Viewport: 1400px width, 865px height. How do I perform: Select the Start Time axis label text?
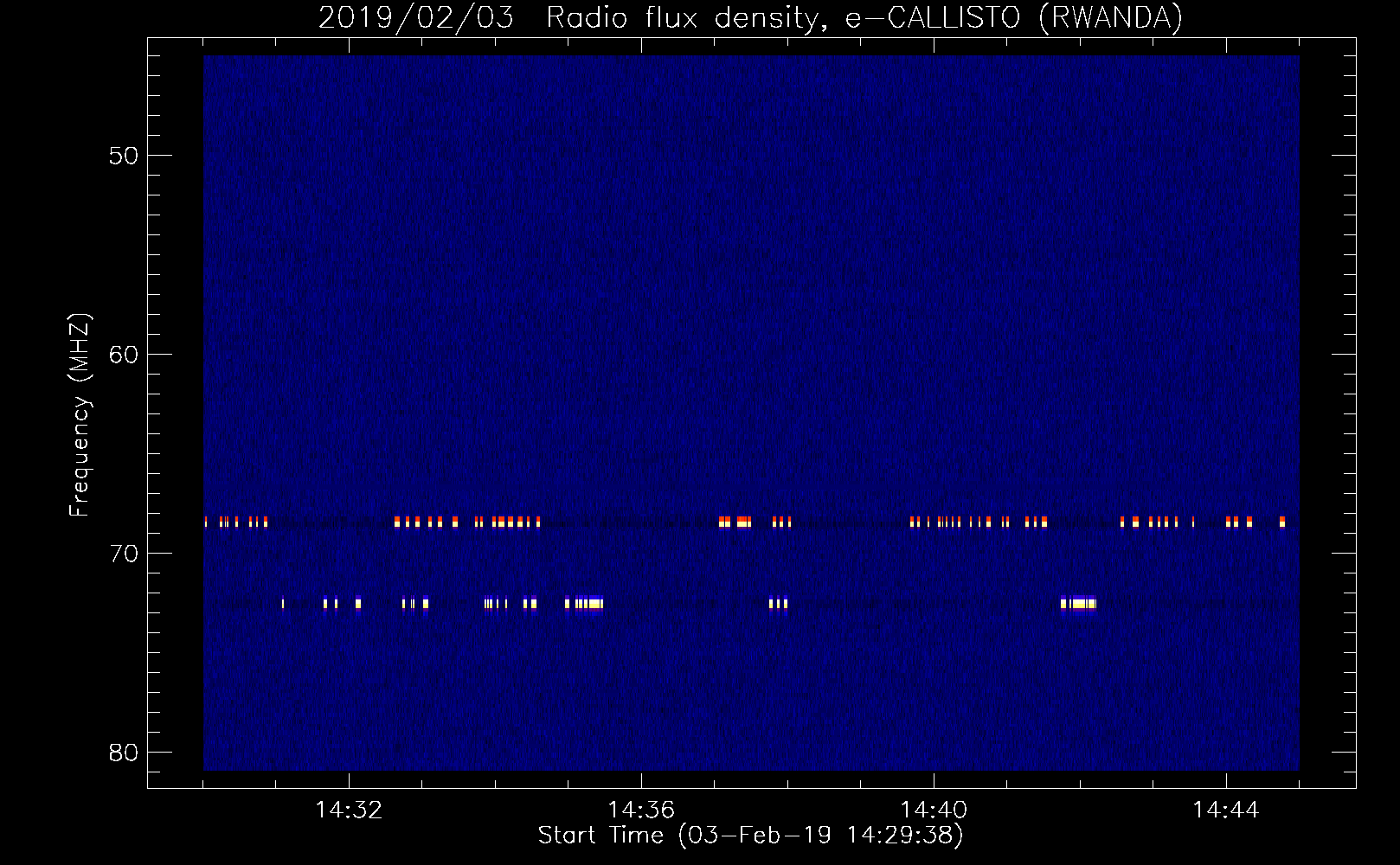pos(750,836)
